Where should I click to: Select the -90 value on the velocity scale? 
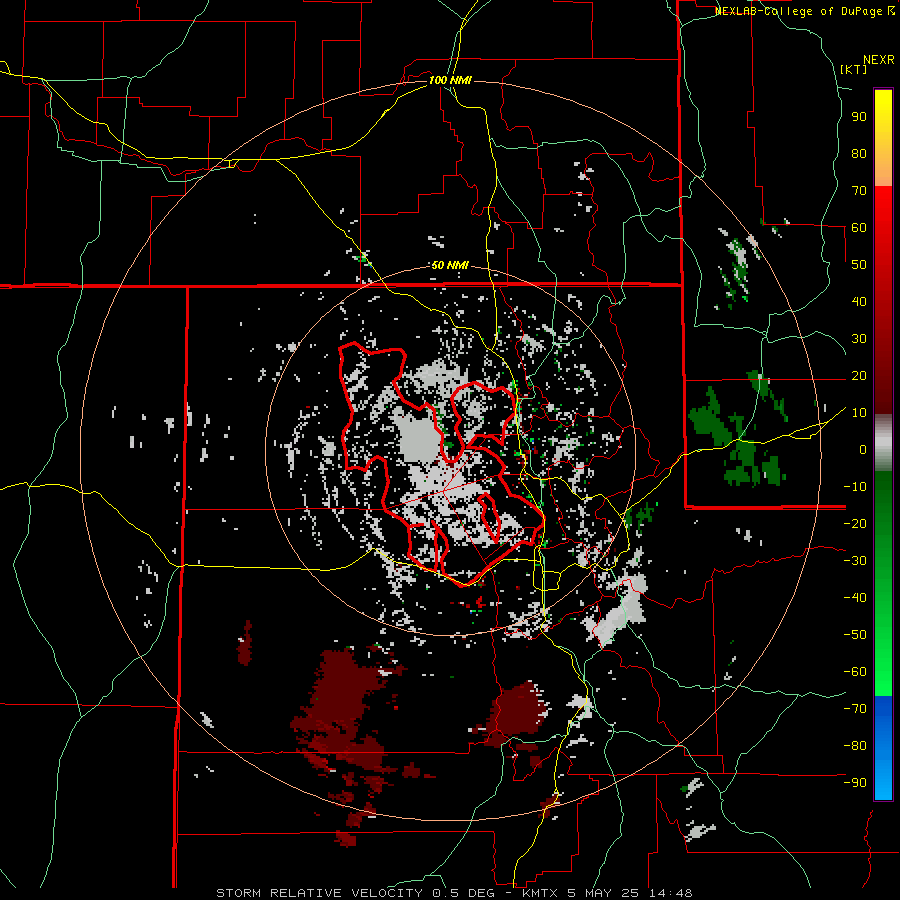click(855, 782)
